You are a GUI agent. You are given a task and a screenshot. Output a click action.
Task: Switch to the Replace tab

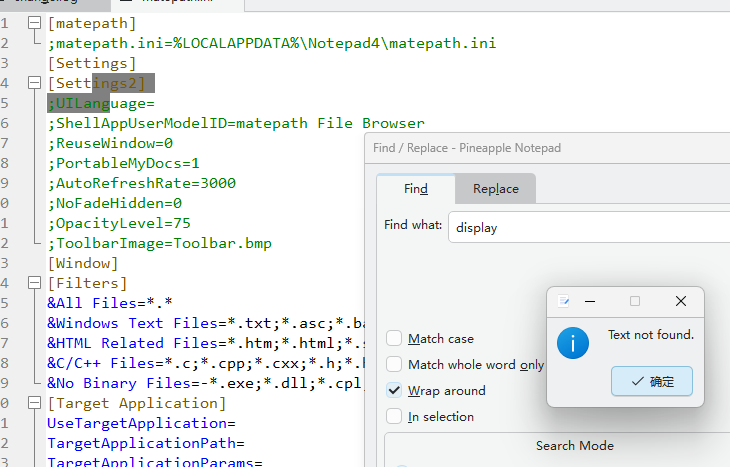pyautogui.click(x=496, y=189)
